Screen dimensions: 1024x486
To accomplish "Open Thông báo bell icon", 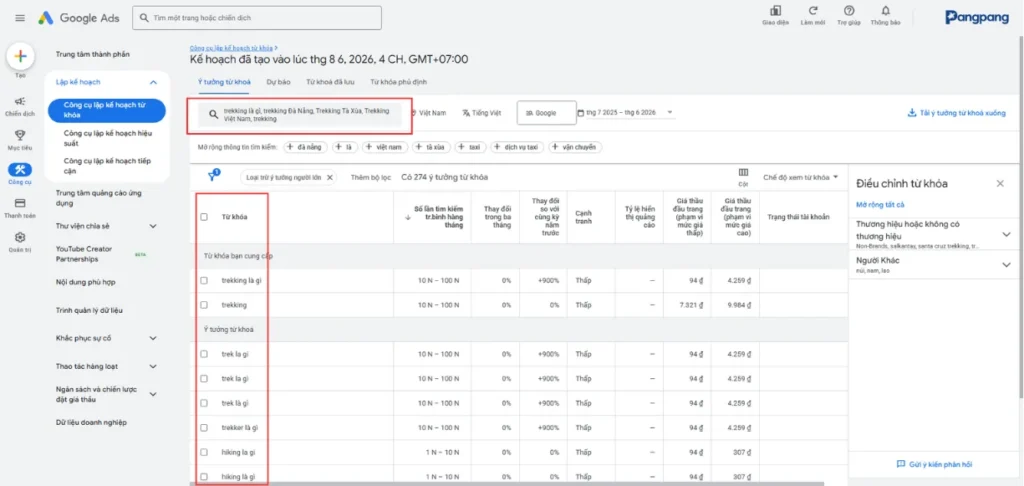I will click(886, 10).
